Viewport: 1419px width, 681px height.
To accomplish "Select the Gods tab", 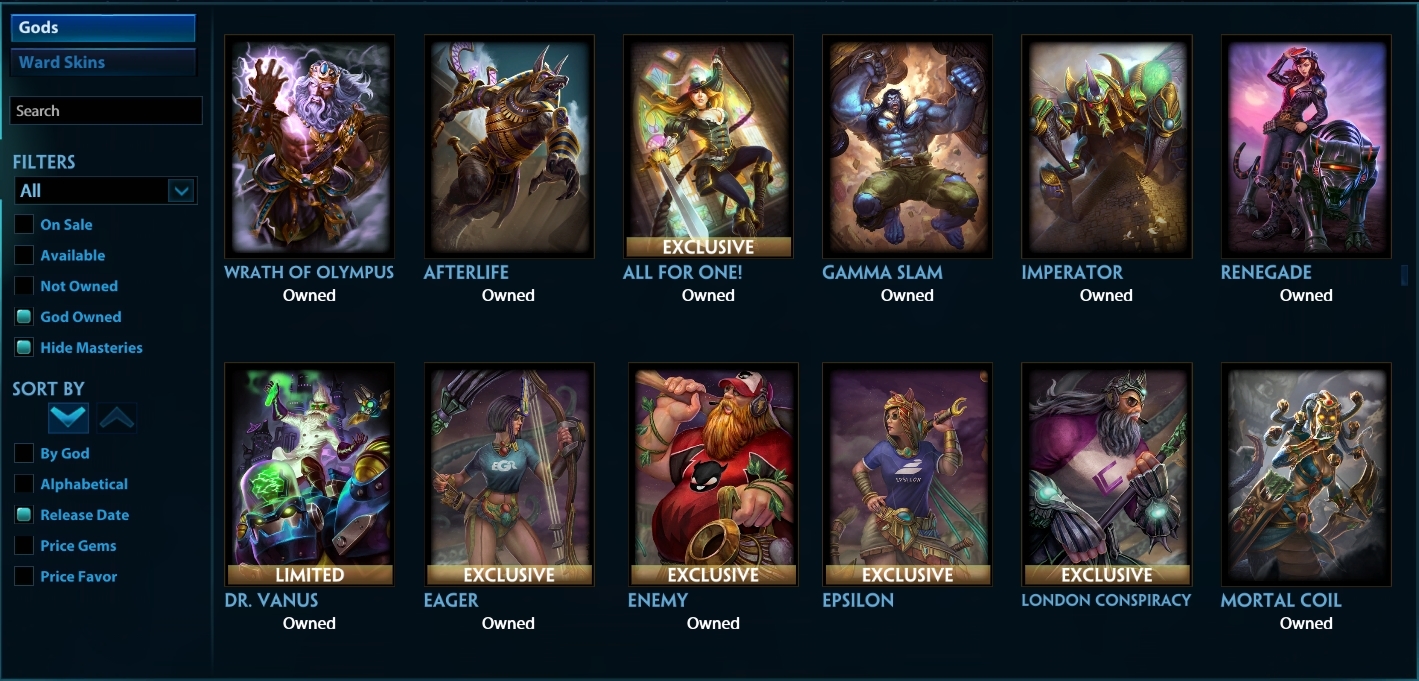I will click(x=103, y=28).
